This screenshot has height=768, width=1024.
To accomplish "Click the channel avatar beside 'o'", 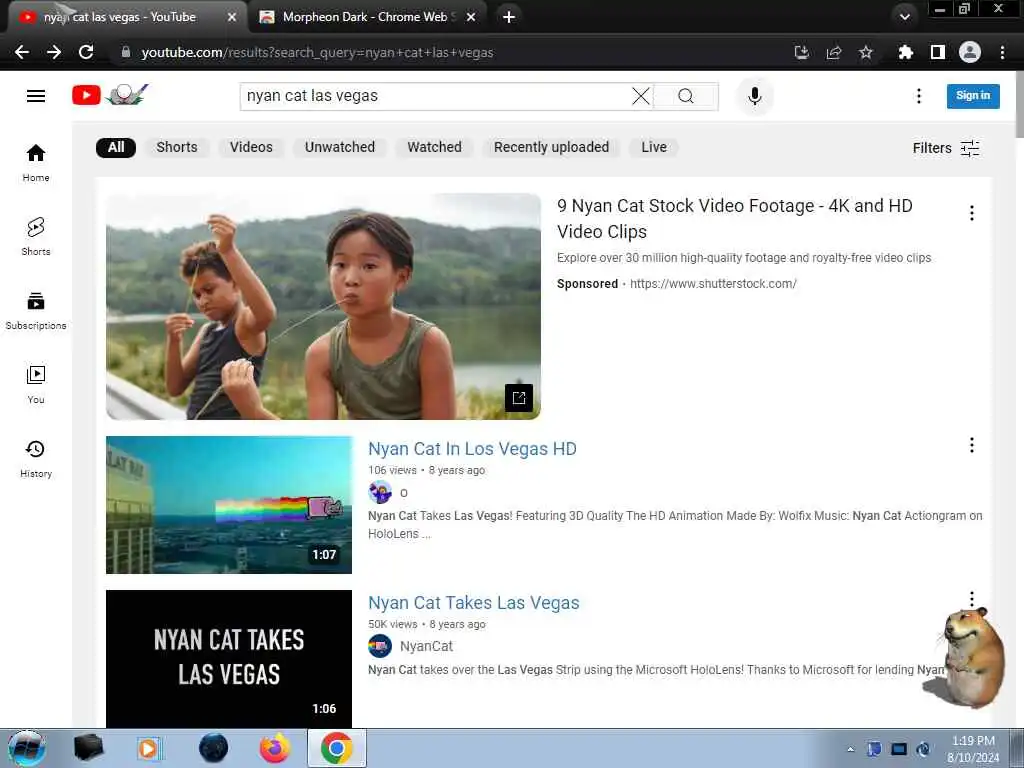I will 380,492.
